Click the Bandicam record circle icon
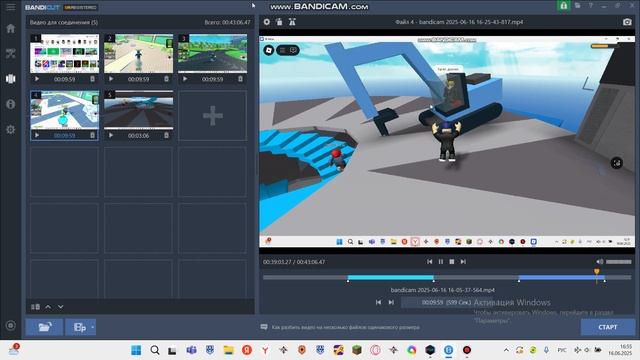Screen dimensions: 640x360 11,325
